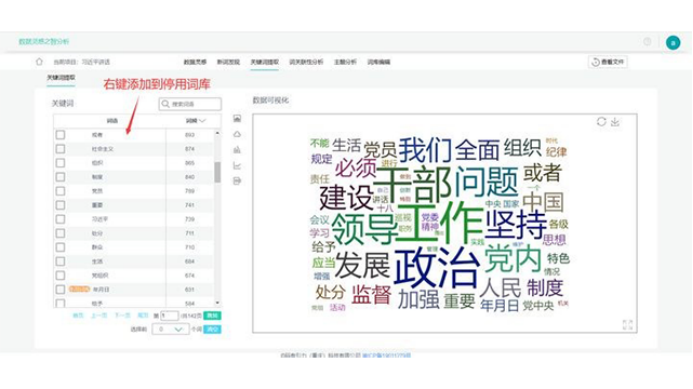
Task: Open the 词关联性分析 navigation tab
Action: click(x=306, y=62)
